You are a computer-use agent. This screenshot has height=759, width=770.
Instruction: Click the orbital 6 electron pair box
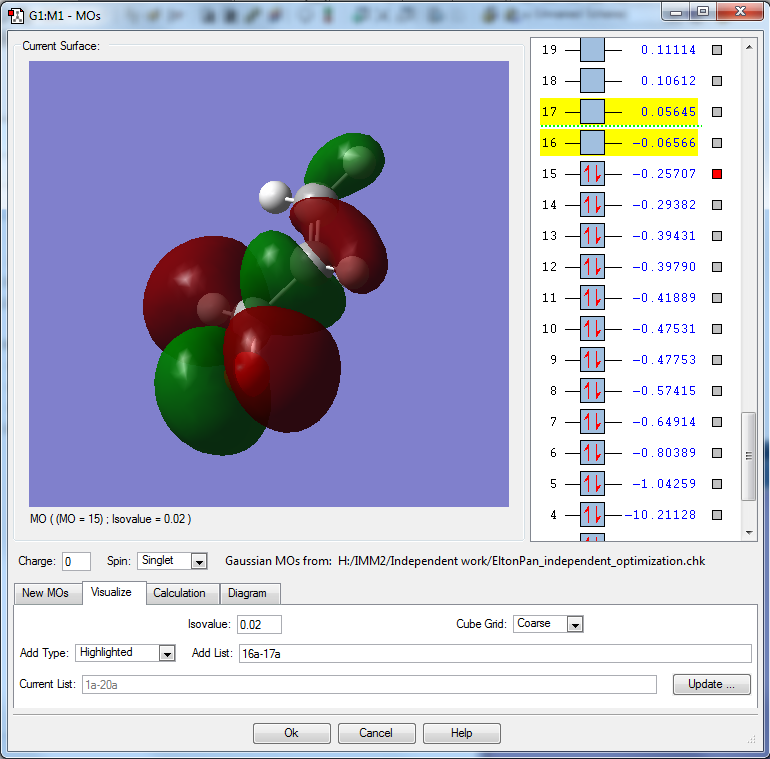tap(592, 453)
